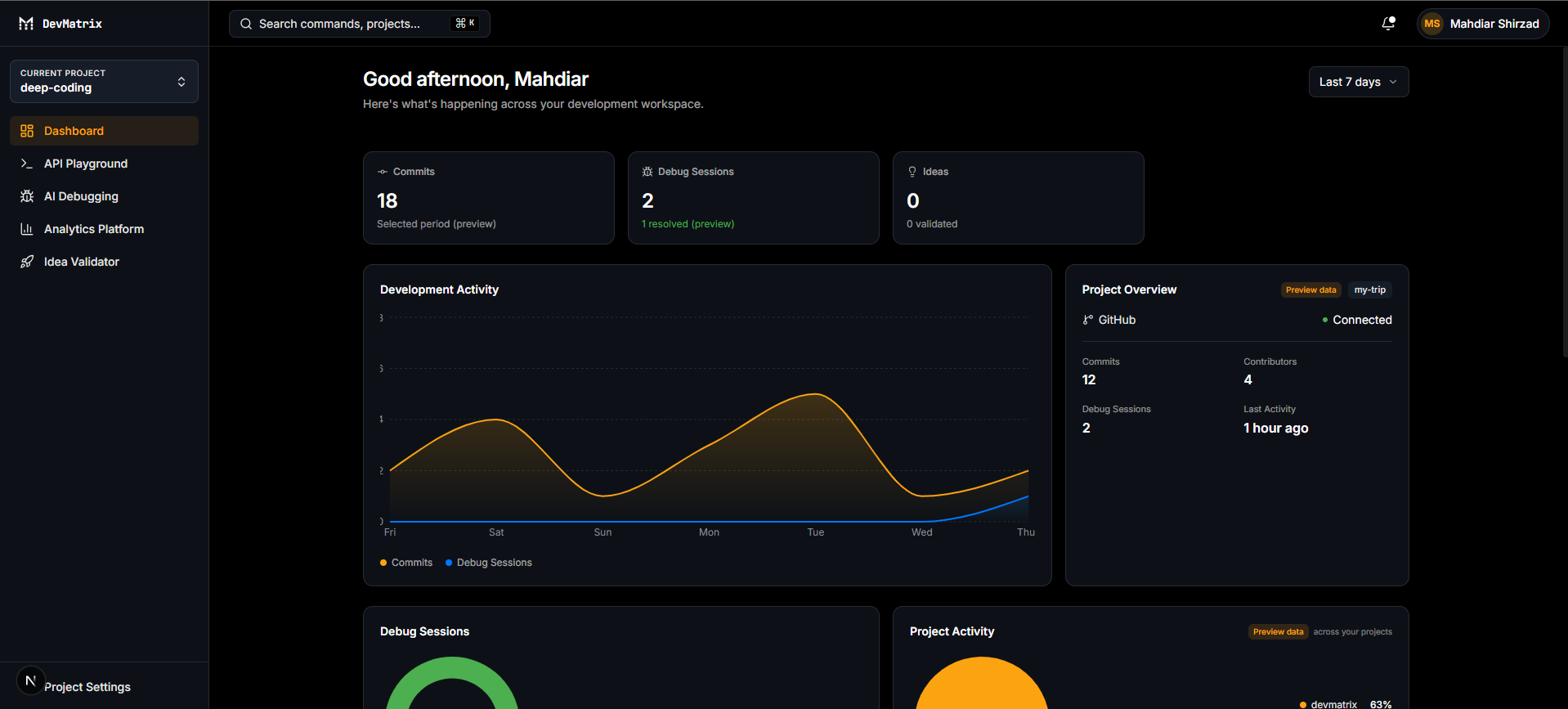Click the Idea Validator rocket icon
1568x709 pixels.
pos(27,262)
